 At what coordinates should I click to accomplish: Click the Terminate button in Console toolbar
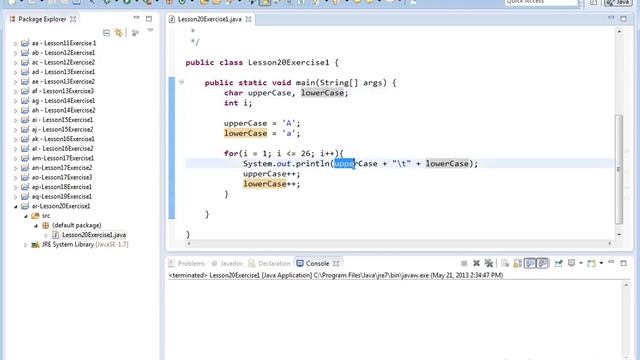pos(464,264)
